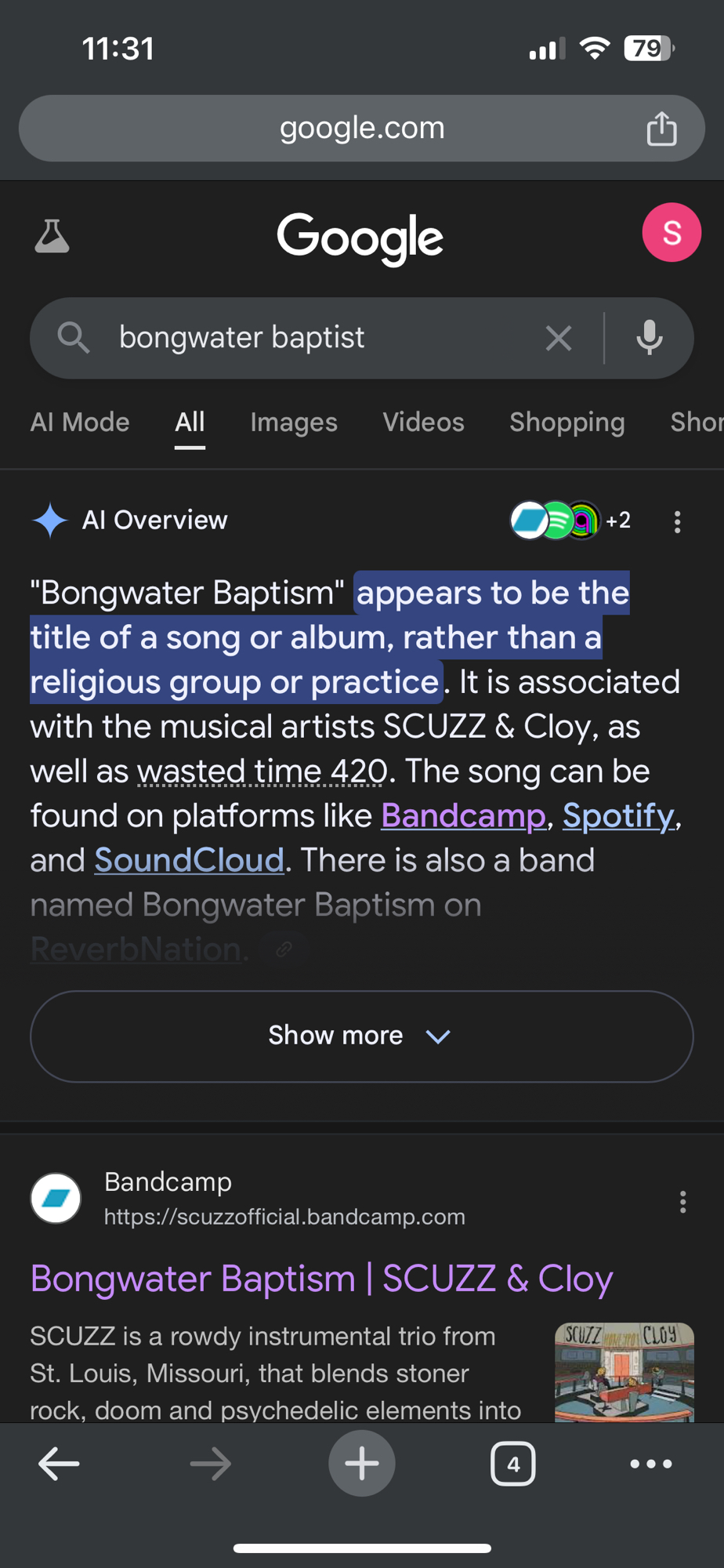This screenshot has width=724, height=1568.
Task: Open the Spotify link in overview
Action: (x=618, y=816)
